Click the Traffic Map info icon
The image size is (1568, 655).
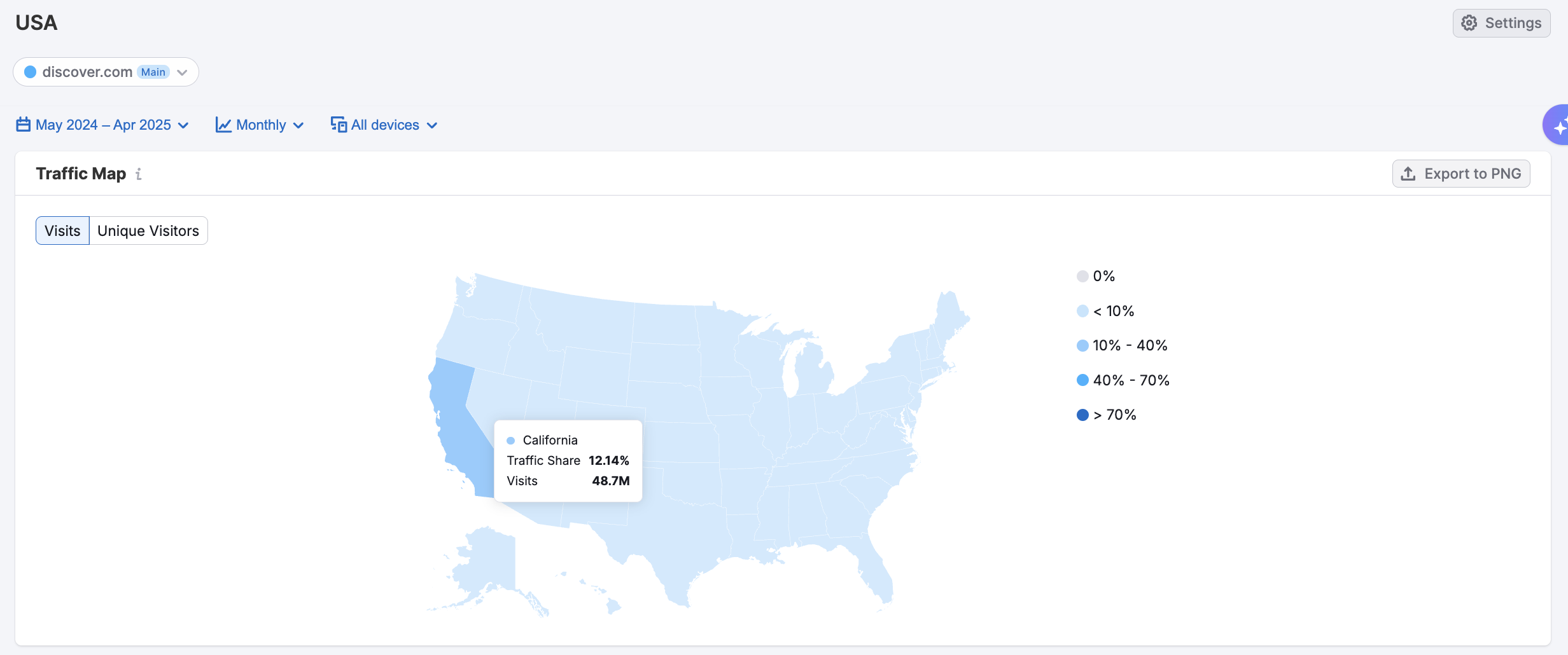[139, 174]
